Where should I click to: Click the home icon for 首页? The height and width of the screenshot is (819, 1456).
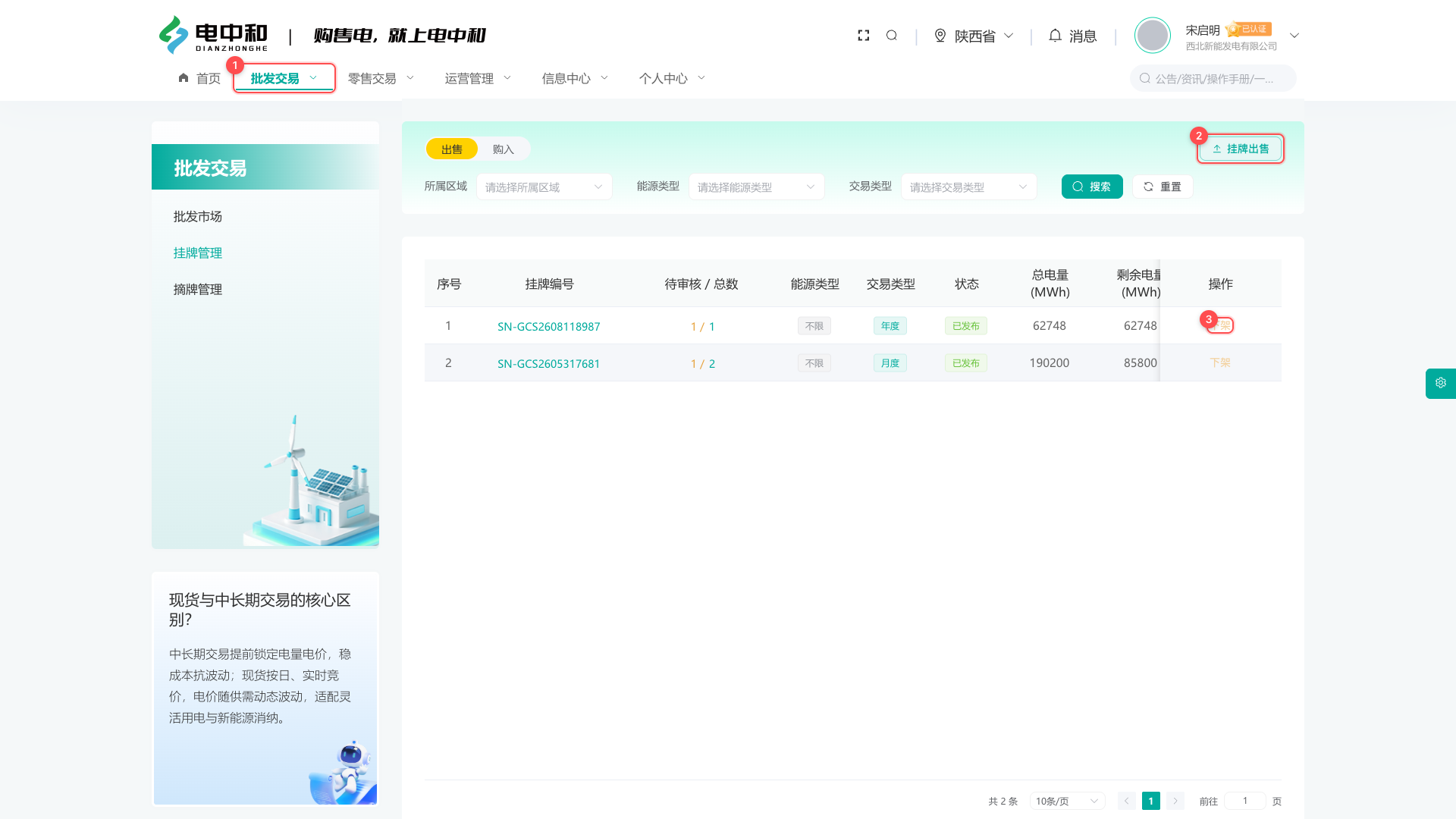[184, 78]
